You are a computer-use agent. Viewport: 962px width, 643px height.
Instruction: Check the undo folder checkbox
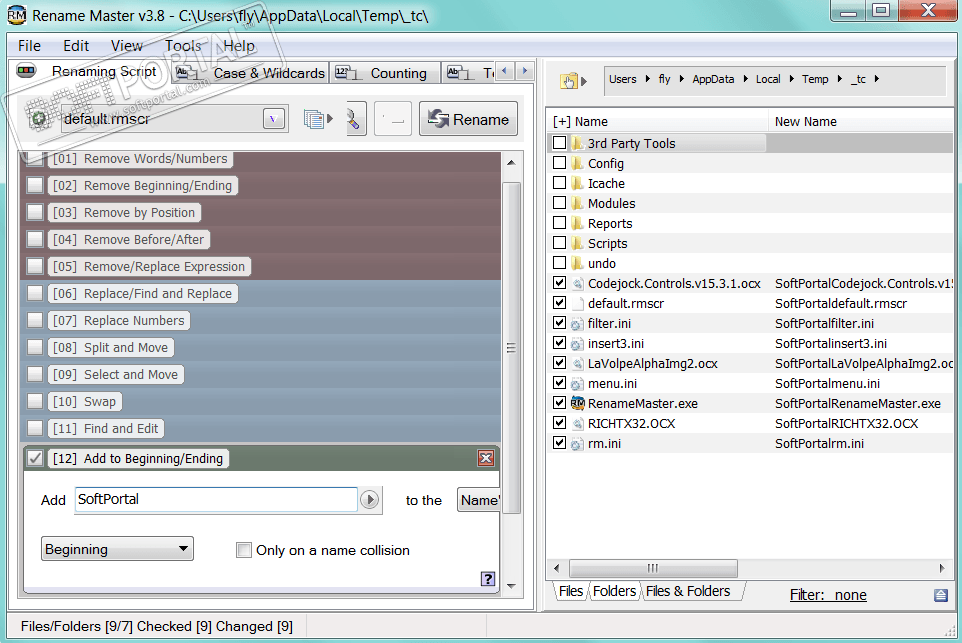pyautogui.click(x=559, y=263)
